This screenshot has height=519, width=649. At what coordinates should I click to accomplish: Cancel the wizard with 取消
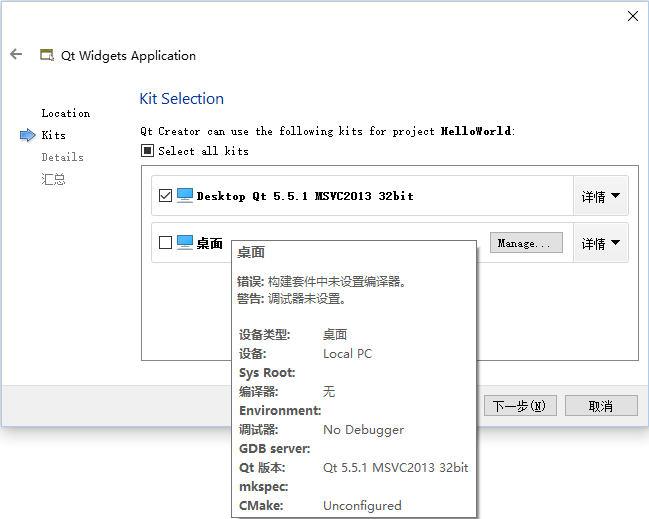tap(601, 406)
